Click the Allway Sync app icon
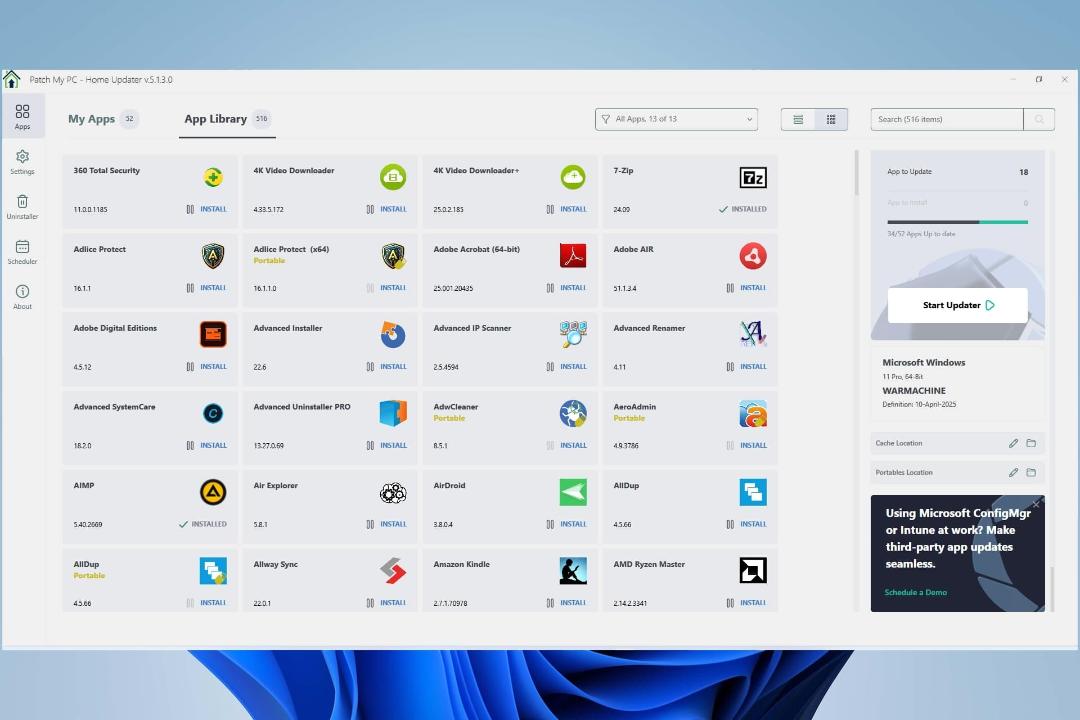 [393, 570]
